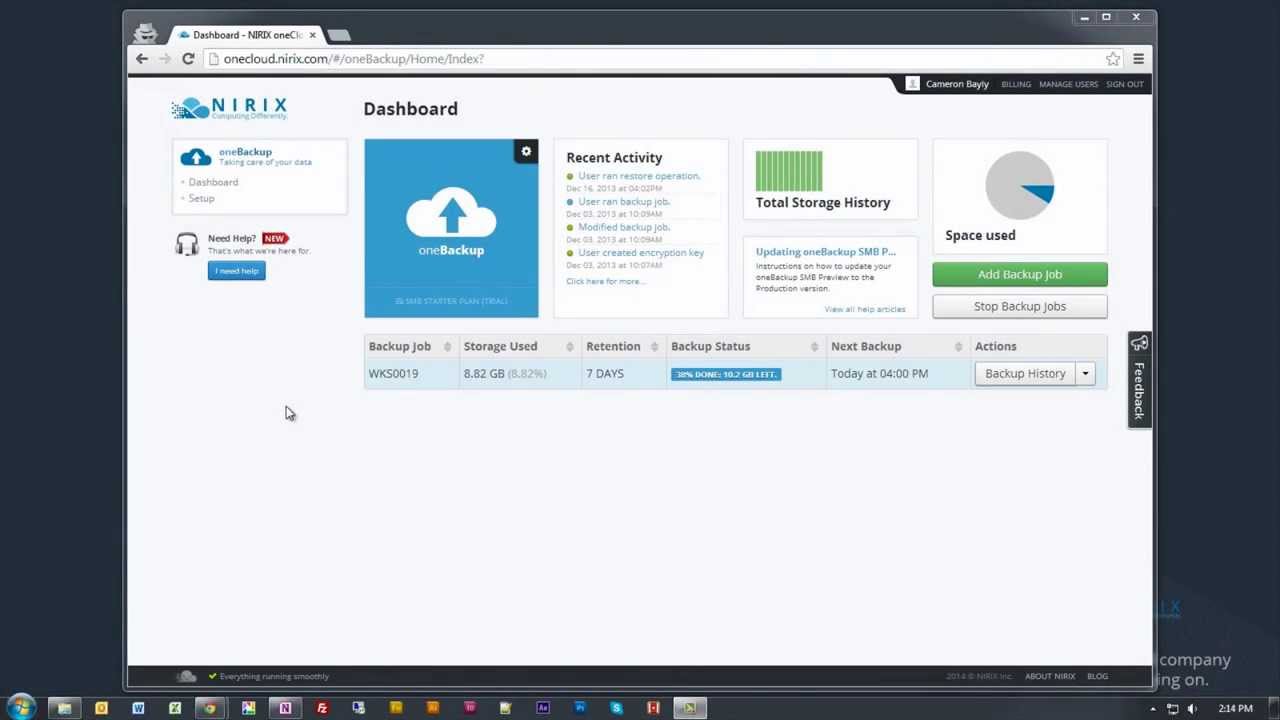Sort table by Backup Job column
The image size is (1280, 720).
[x=410, y=346]
